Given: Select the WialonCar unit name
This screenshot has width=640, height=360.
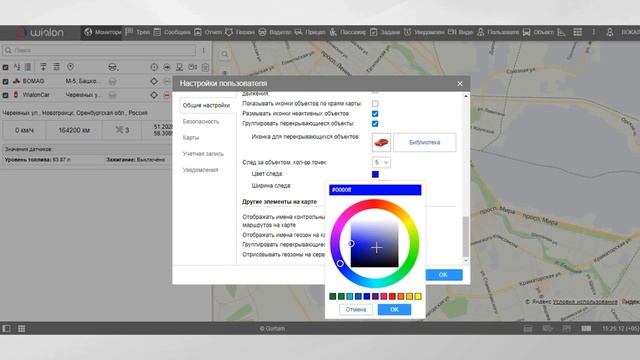Looking at the screenshot, I should click(x=36, y=95).
